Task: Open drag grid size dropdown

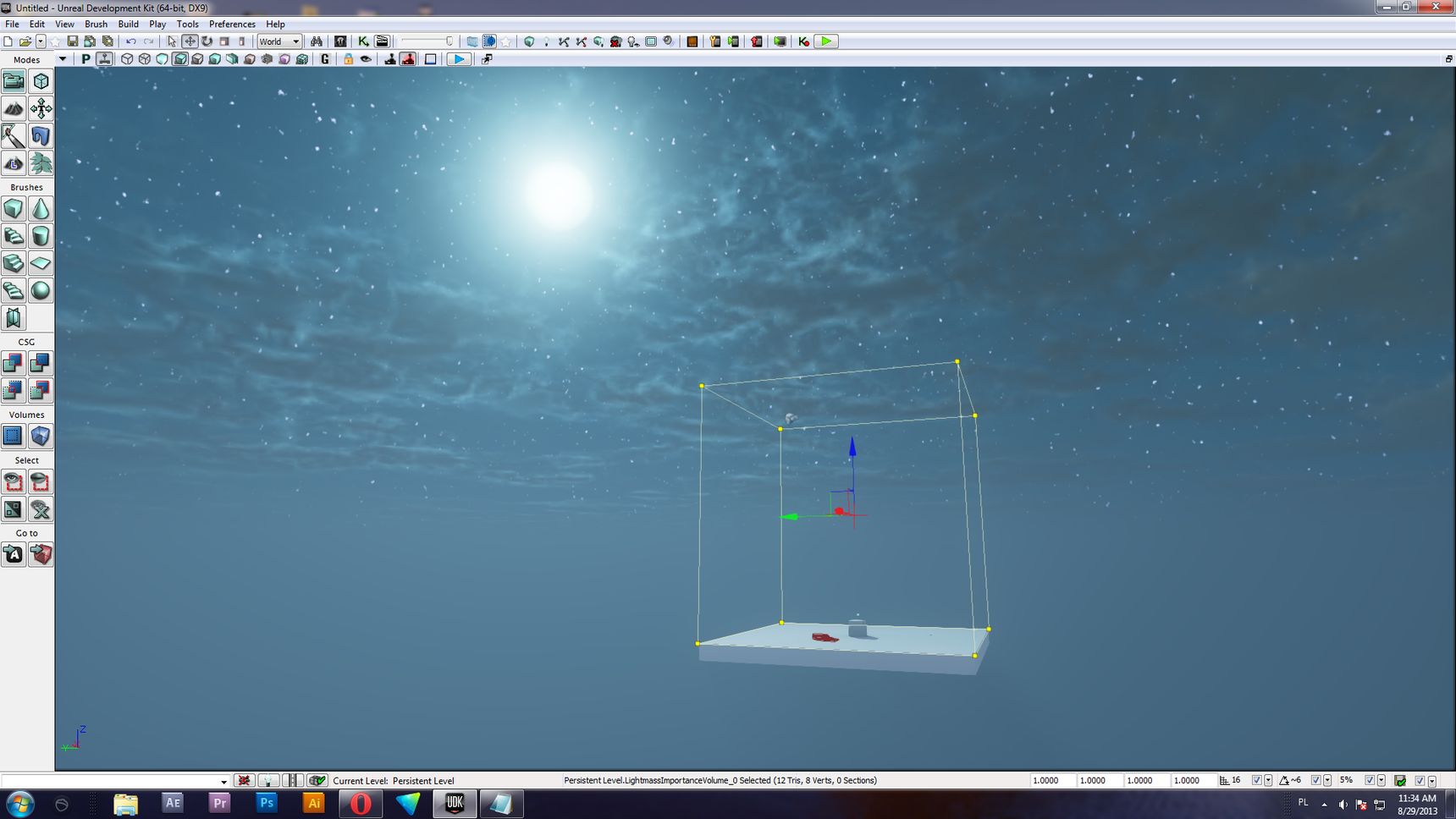Action: coord(1268,781)
